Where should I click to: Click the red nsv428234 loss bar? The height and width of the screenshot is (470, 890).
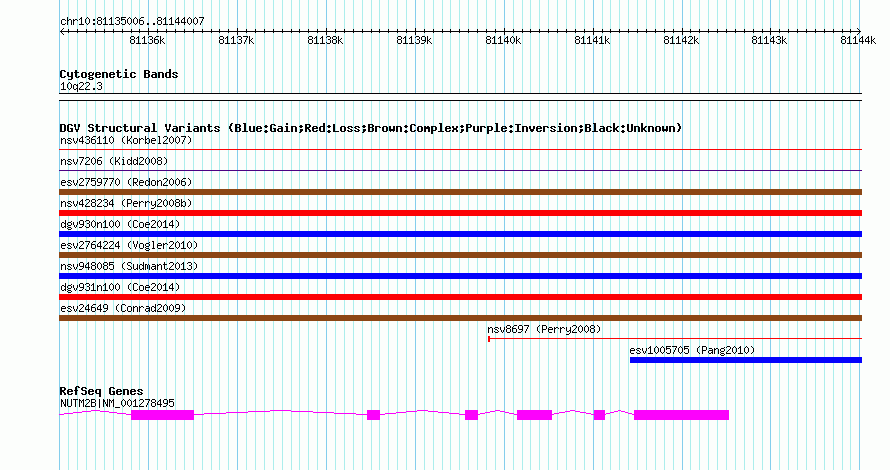(x=460, y=213)
